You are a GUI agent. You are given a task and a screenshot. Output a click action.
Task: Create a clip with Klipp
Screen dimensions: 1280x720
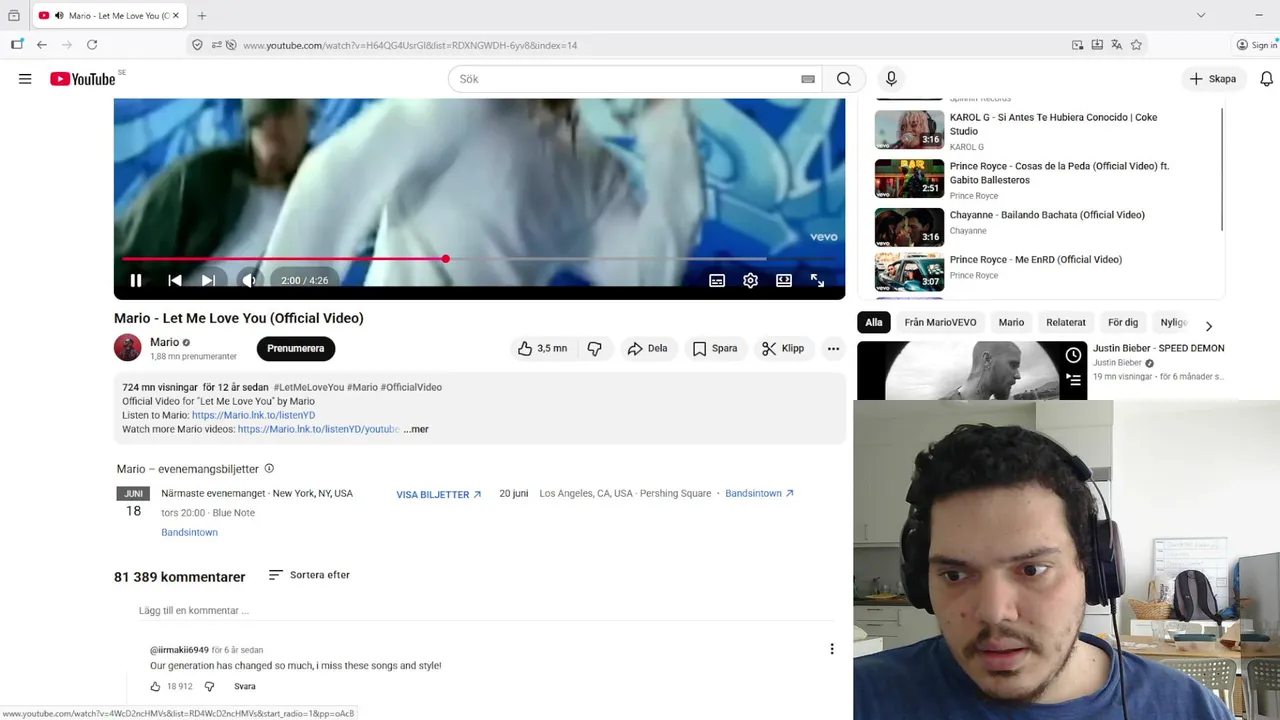pyautogui.click(x=783, y=348)
